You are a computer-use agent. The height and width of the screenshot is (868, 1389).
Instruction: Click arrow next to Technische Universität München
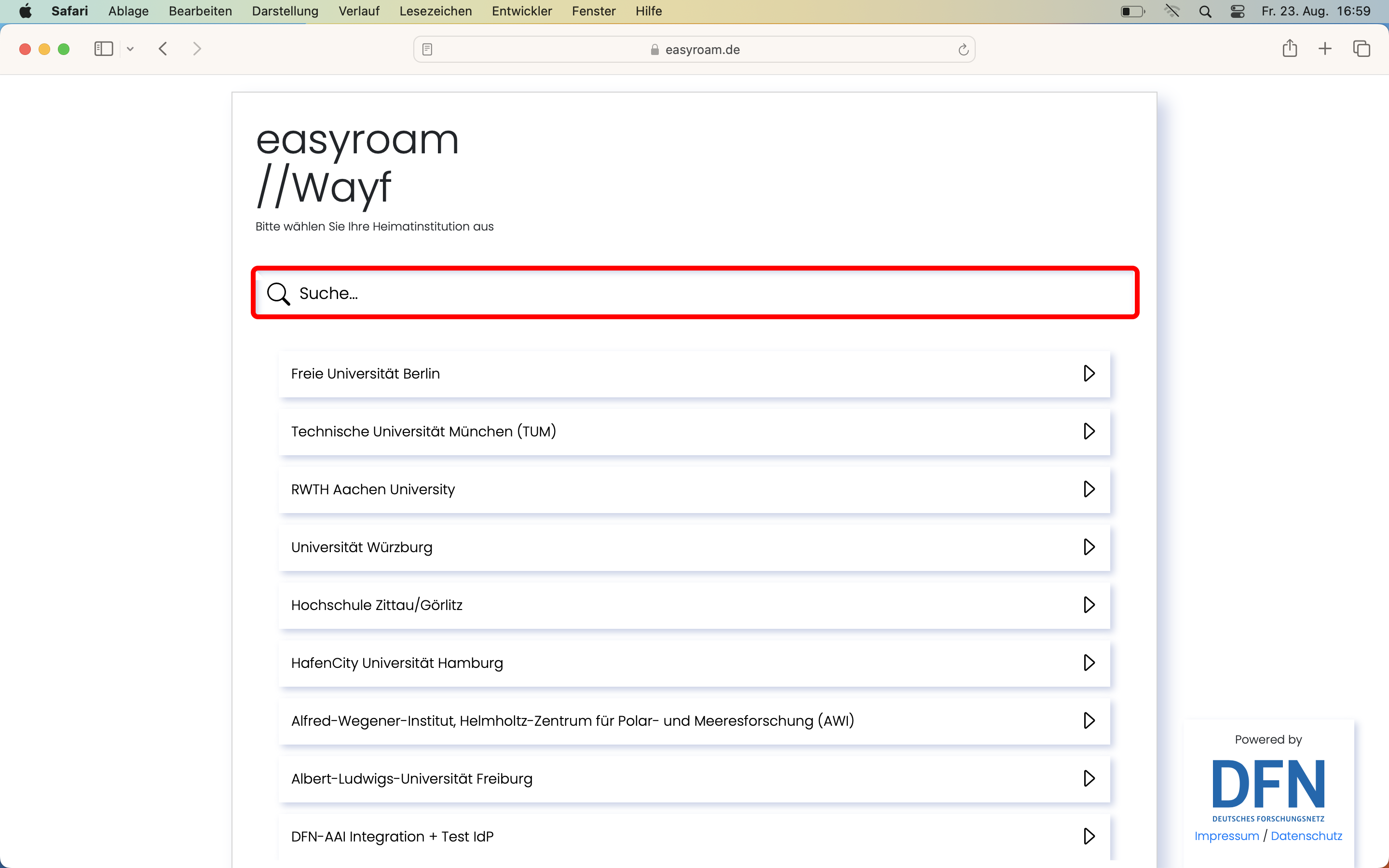pos(1089,431)
